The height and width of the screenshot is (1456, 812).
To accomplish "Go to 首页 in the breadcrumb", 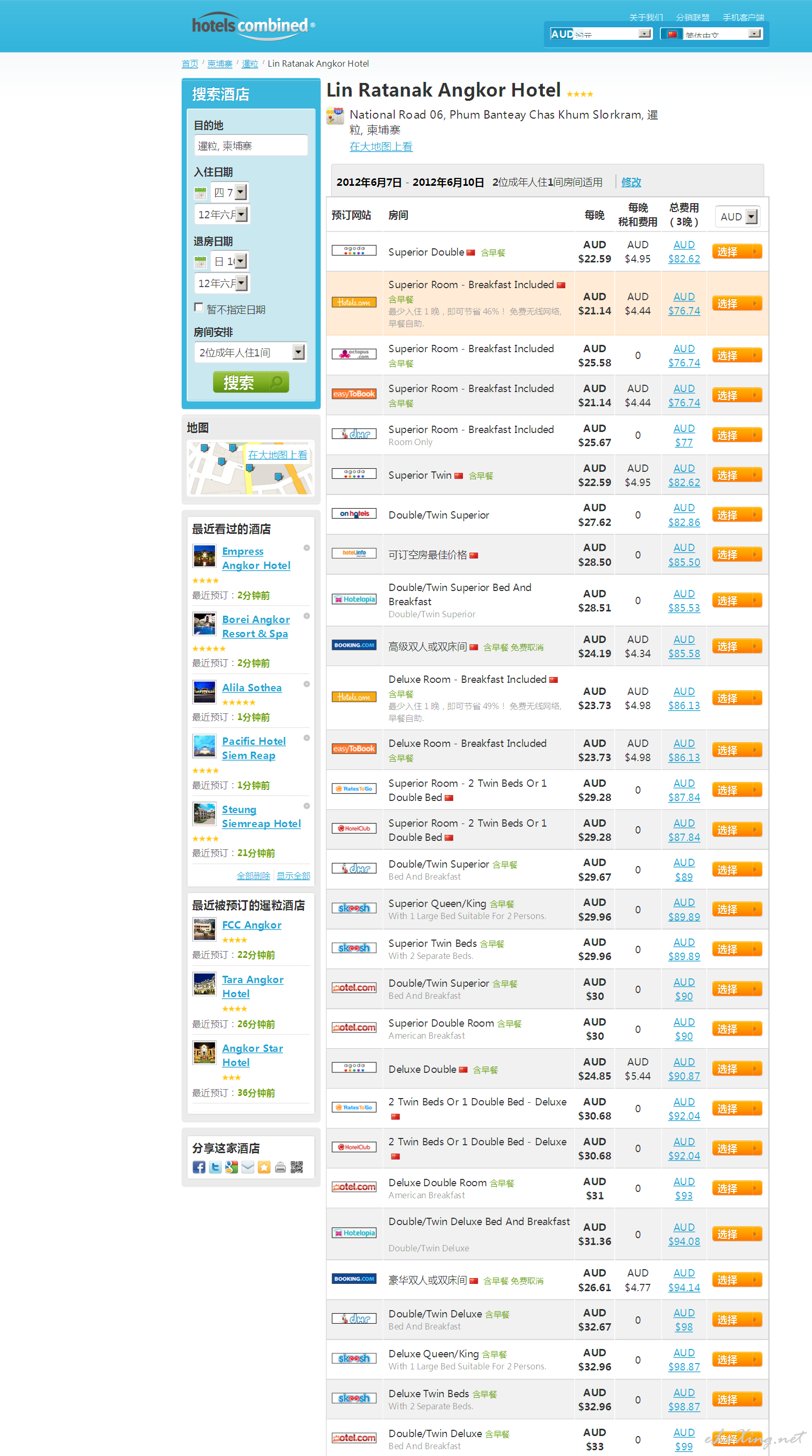I will click(190, 64).
